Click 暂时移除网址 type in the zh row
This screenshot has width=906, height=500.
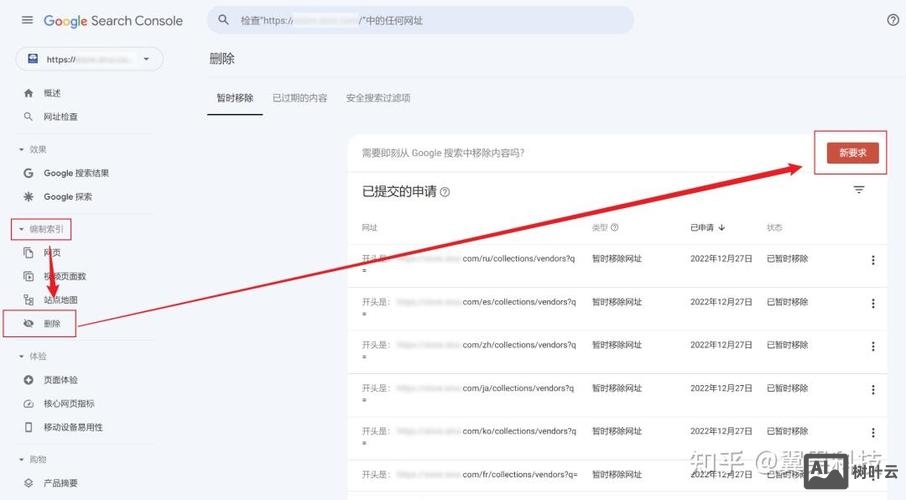click(x=617, y=345)
